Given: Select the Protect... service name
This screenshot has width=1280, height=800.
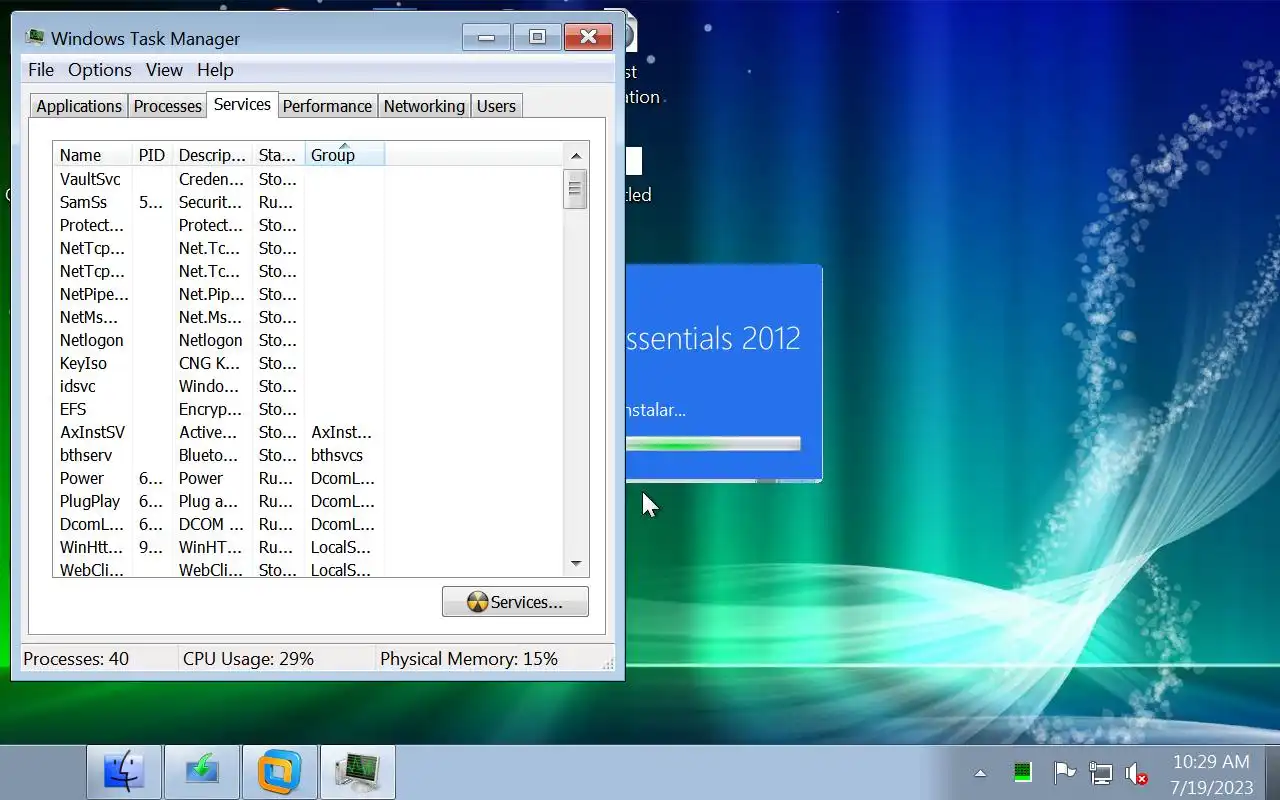Looking at the screenshot, I should click(x=92, y=225).
